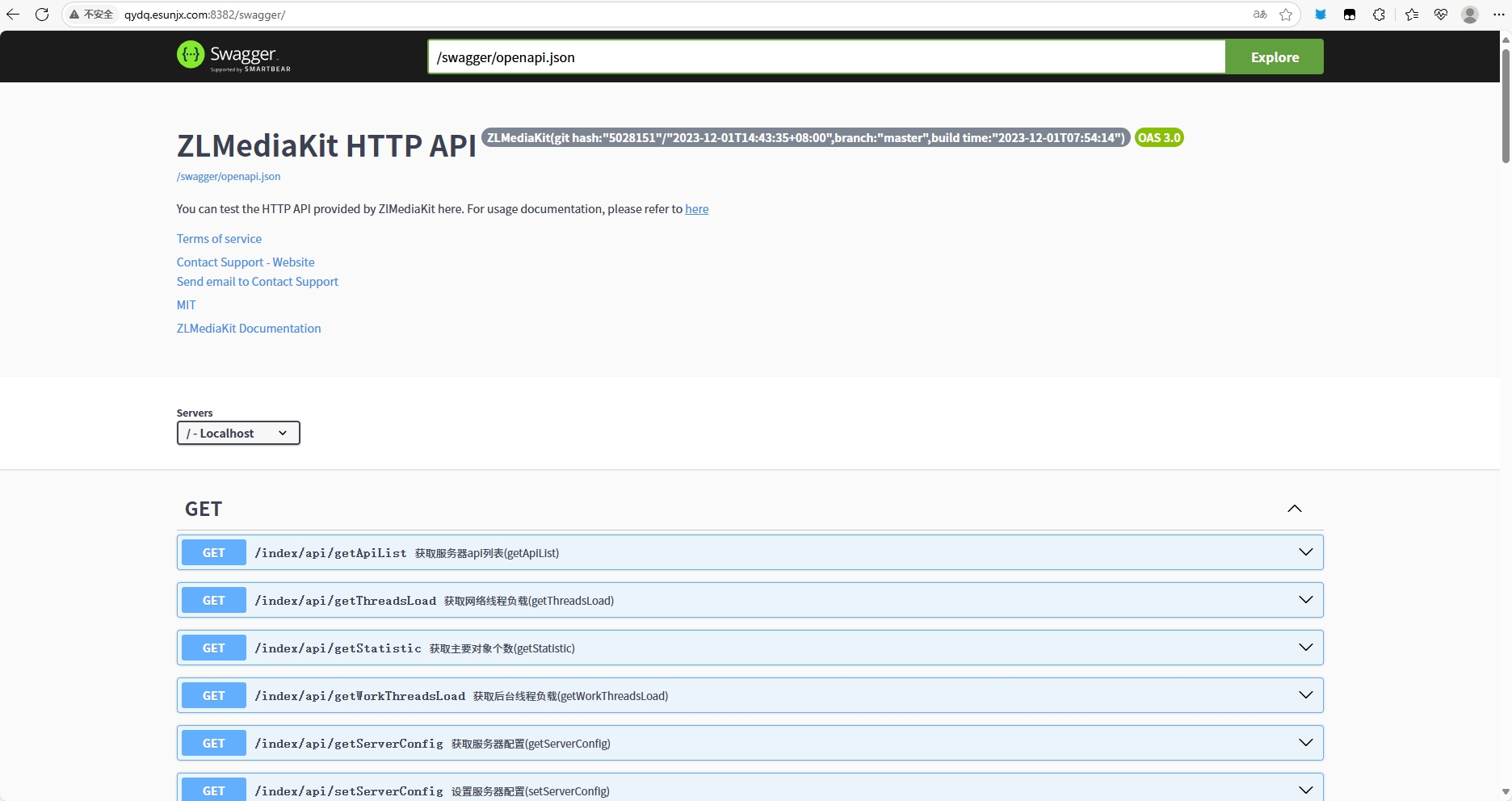The width and height of the screenshot is (1512, 801).
Task: Click the GET badge for getThreadsLoad
Action: coord(214,600)
